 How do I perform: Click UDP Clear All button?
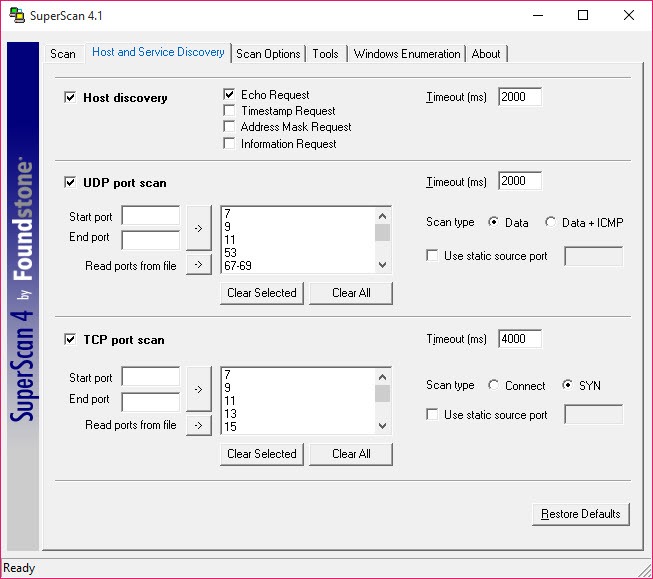pos(351,293)
